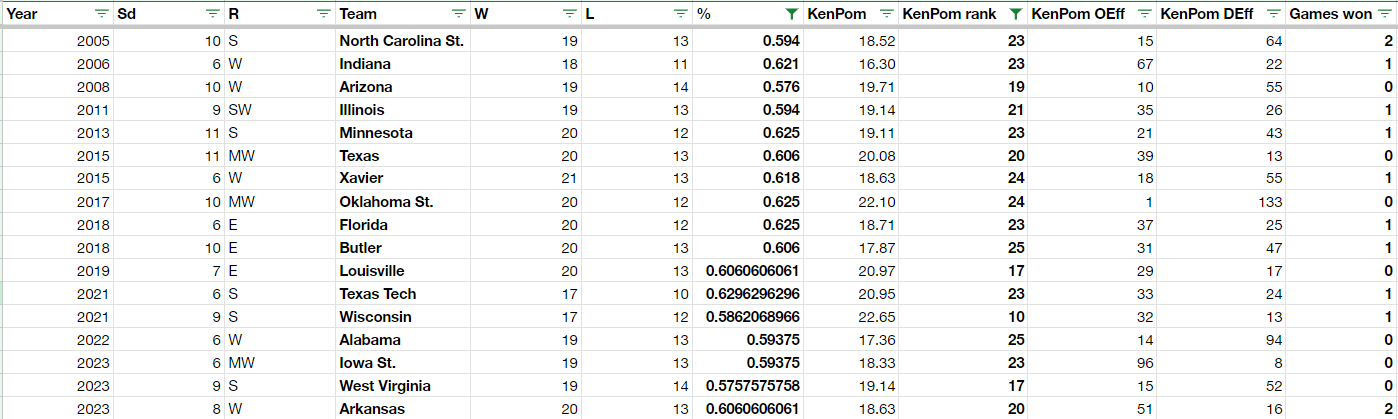
Task: Open filter menu for W column
Action: point(569,14)
